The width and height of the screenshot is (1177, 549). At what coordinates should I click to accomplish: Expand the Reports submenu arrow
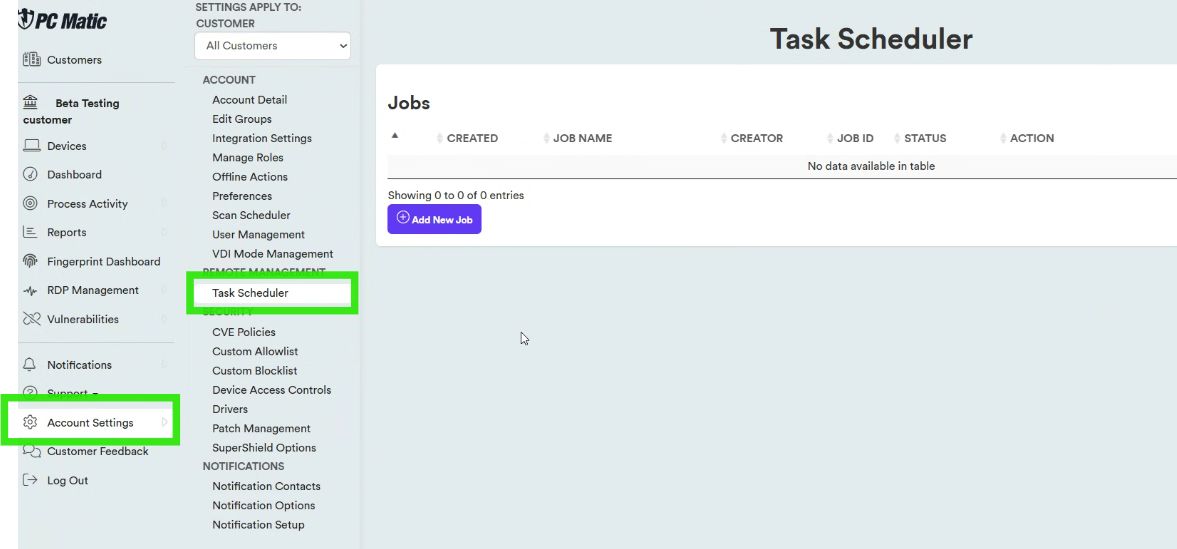click(164, 232)
